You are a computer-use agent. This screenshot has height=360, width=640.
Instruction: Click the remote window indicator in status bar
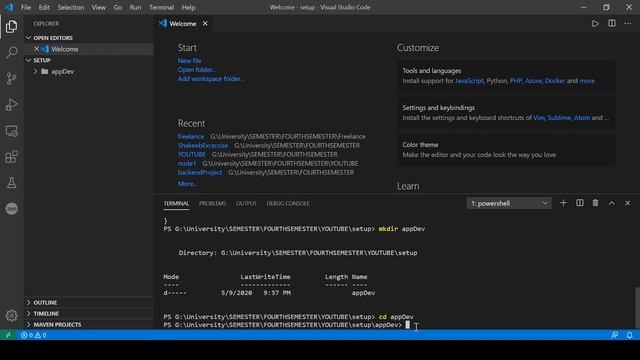pos(8,335)
